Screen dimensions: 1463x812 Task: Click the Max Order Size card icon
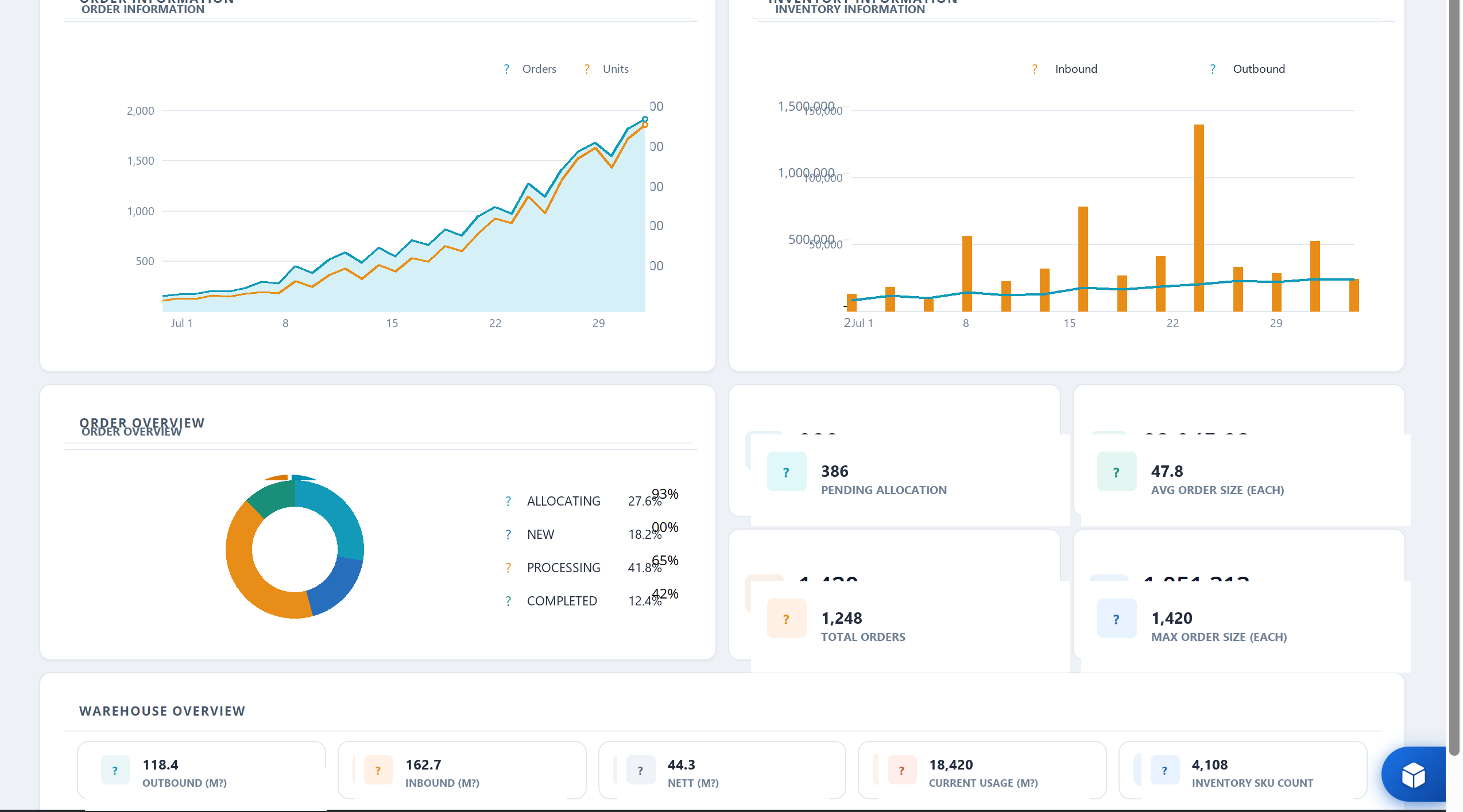click(1117, 619)
